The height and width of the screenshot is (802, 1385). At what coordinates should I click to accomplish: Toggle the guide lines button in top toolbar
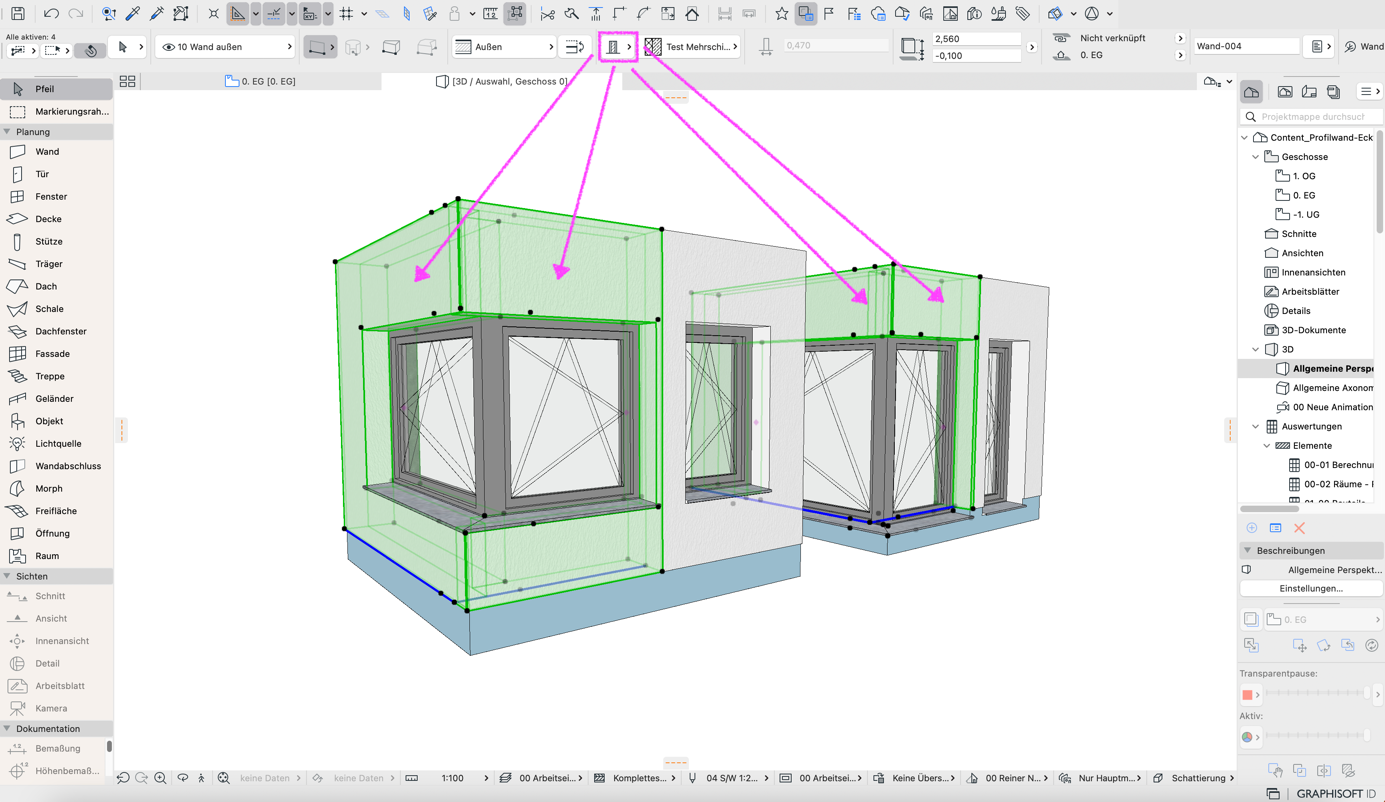point(238,14)
